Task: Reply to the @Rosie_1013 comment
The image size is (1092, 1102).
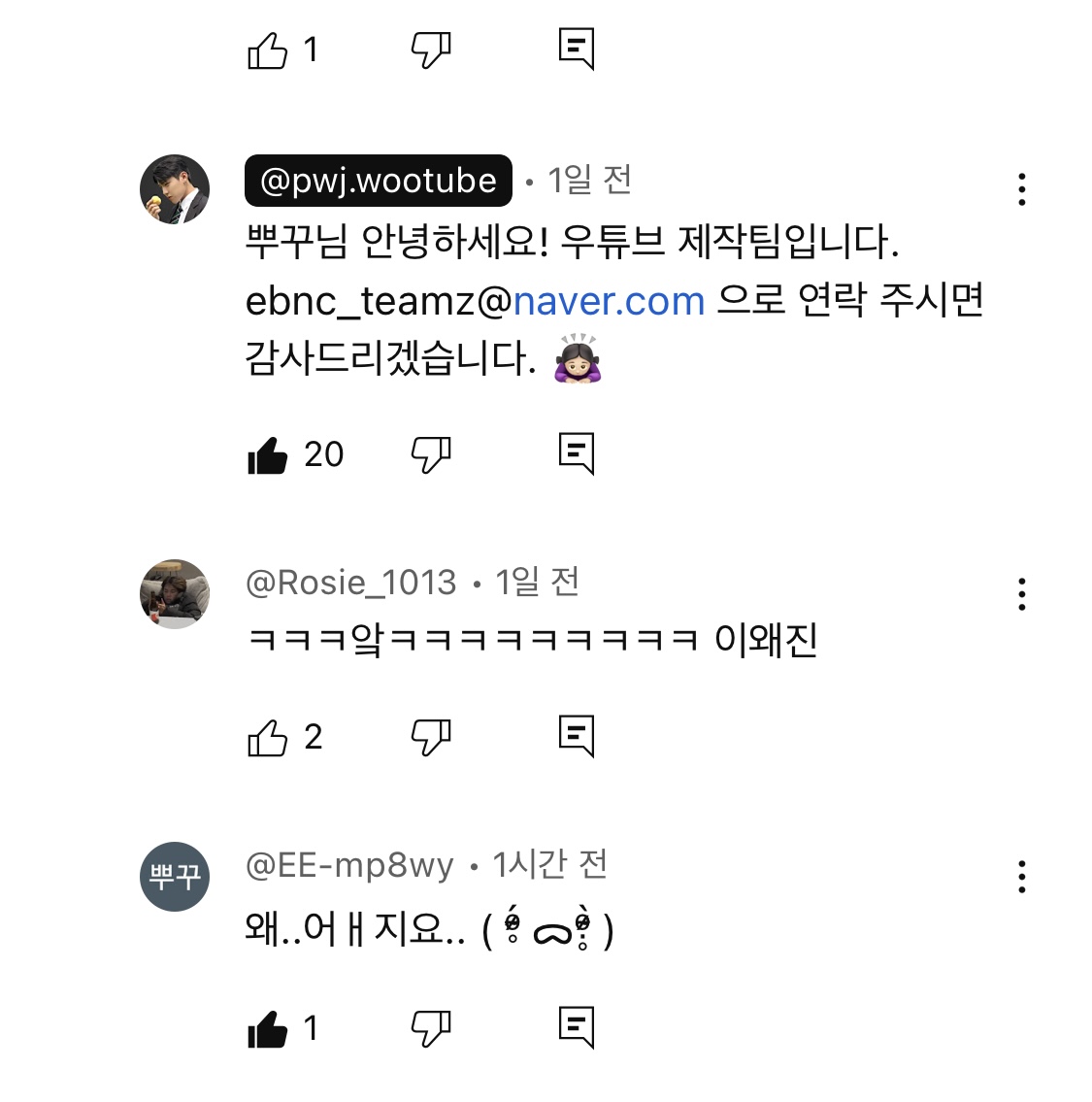Action: tap(577, 737)
